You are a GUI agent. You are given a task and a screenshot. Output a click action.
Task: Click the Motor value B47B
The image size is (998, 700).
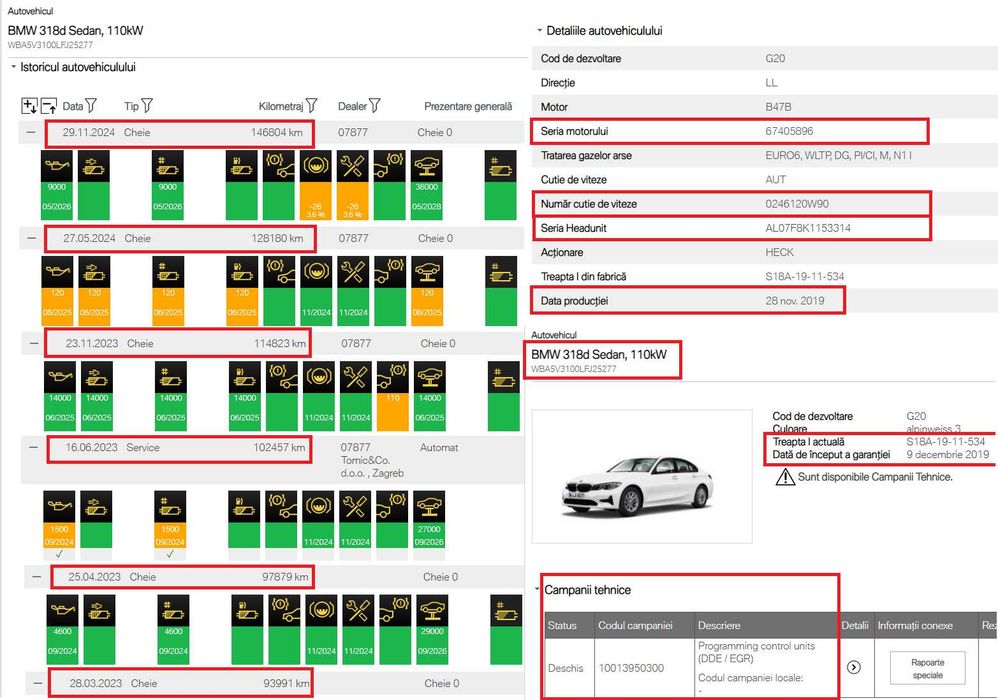point(778,107)
